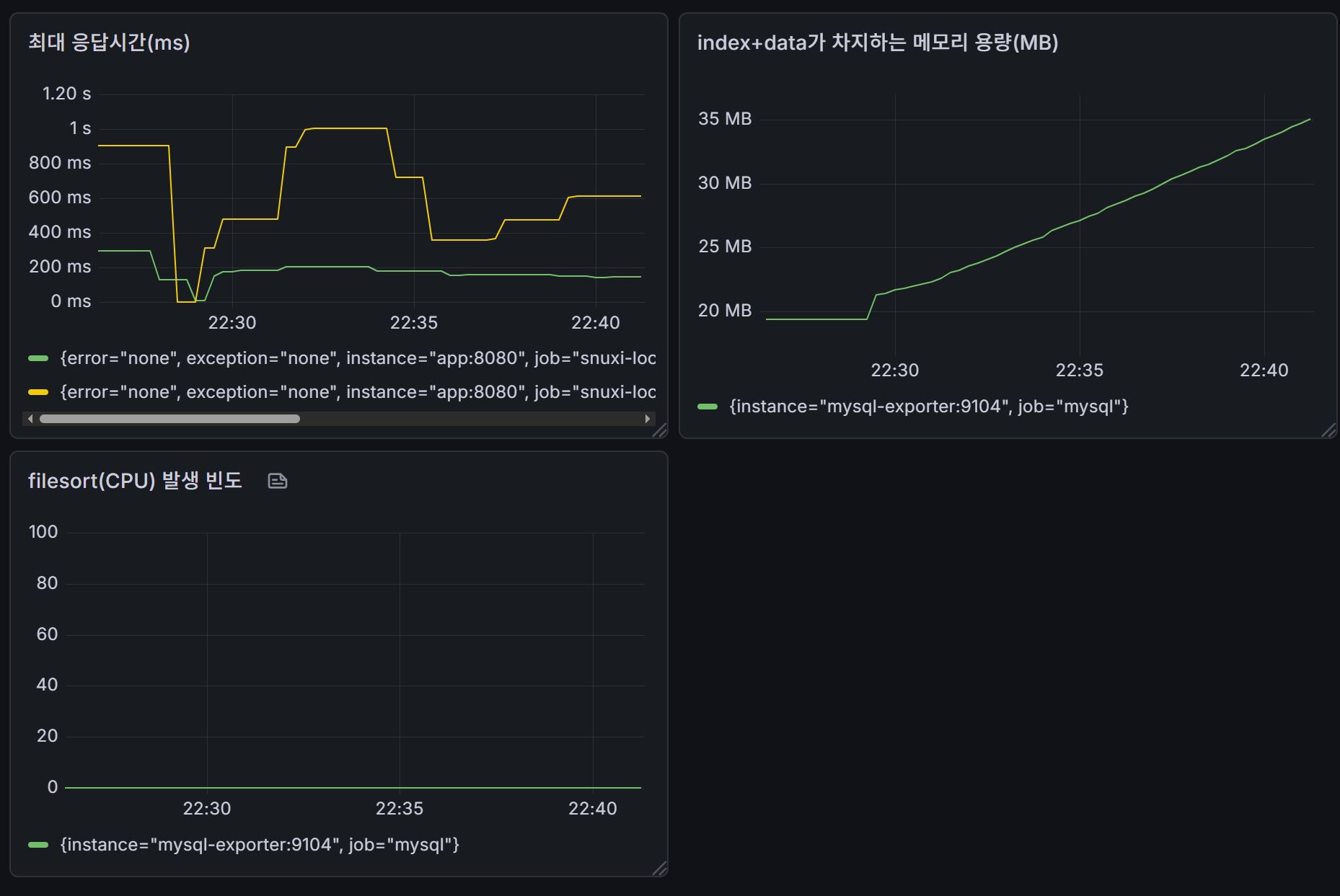Image resolution: width=1340 pixels, height=896 pixels.
Task: Click empty scrollbar track right of thumb
Action: (x=469, y=419)
